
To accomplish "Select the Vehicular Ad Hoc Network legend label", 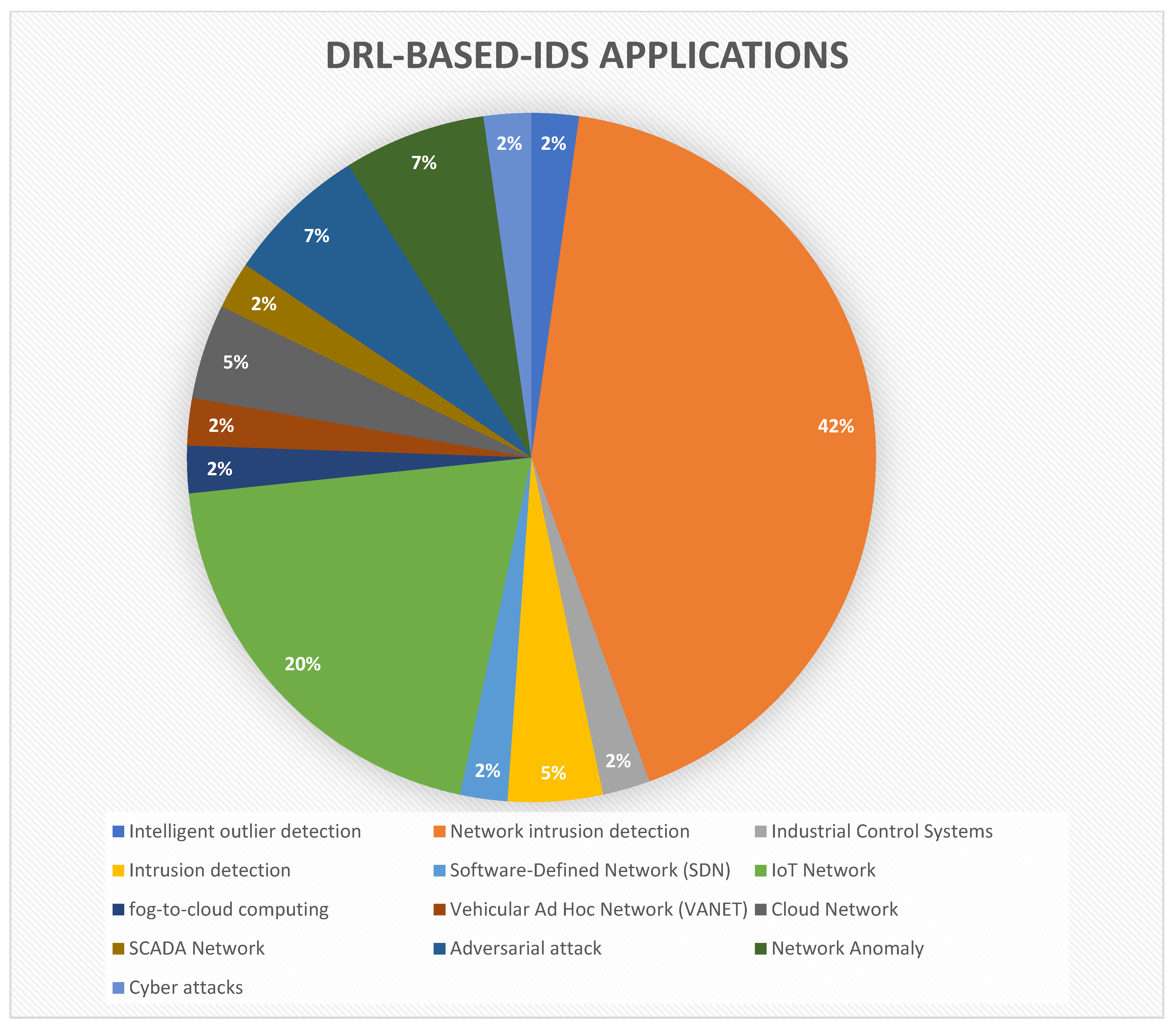I will tap(598, 910).
